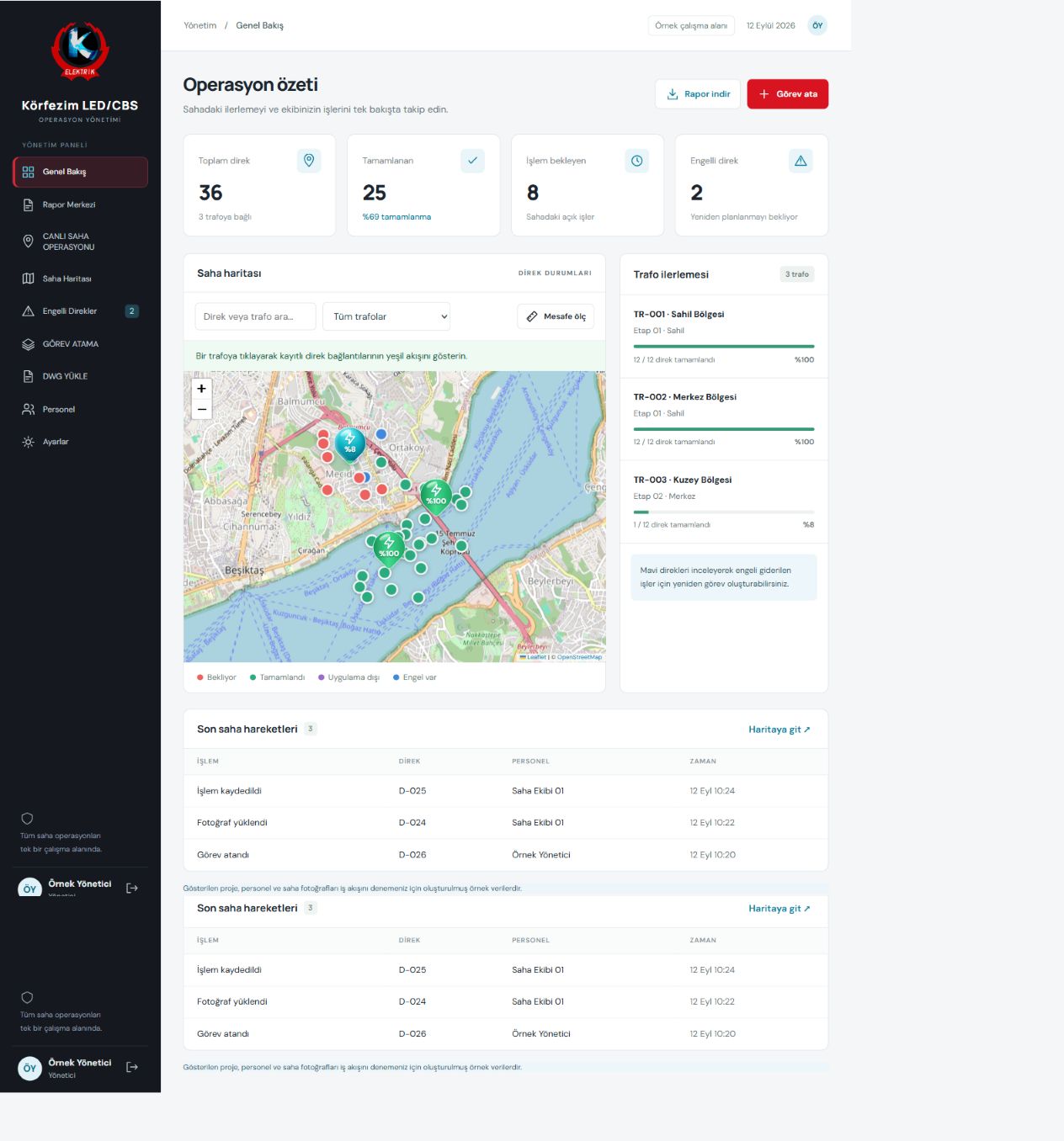Click the layers icon beside GÖREV ATAMA
The width and height of the screenshot is (1064, 1141).
28,344
